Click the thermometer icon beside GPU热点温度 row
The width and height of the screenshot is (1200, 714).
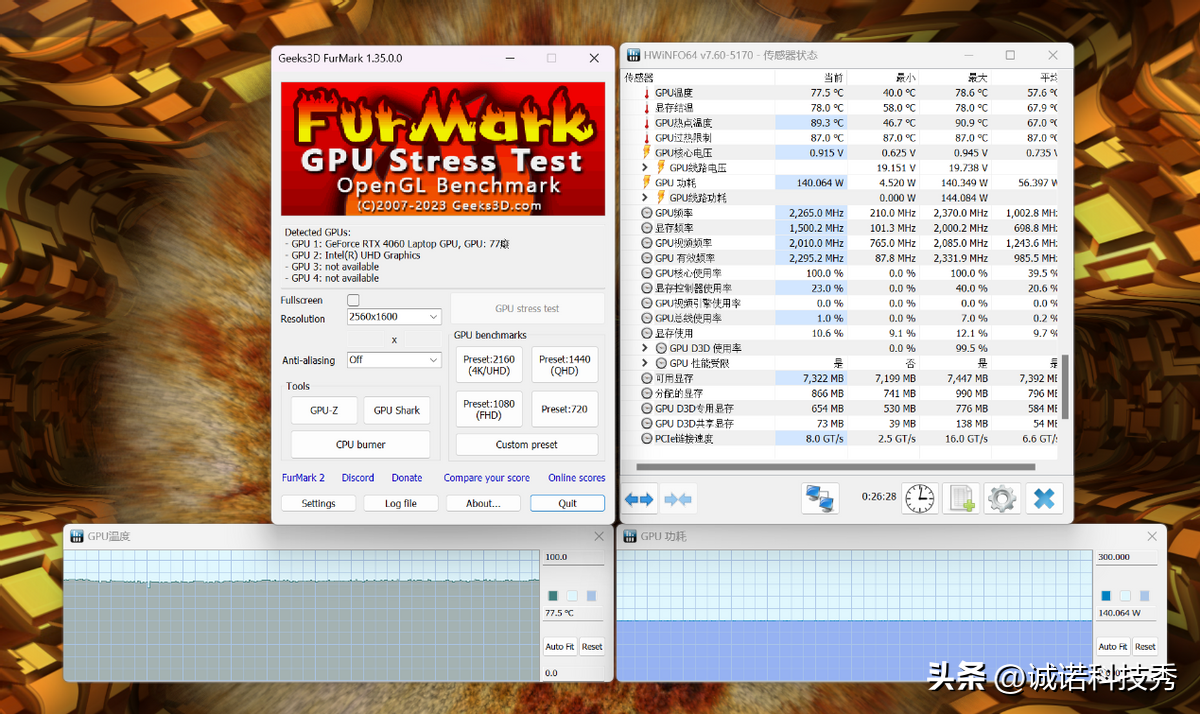coord(646,123)
